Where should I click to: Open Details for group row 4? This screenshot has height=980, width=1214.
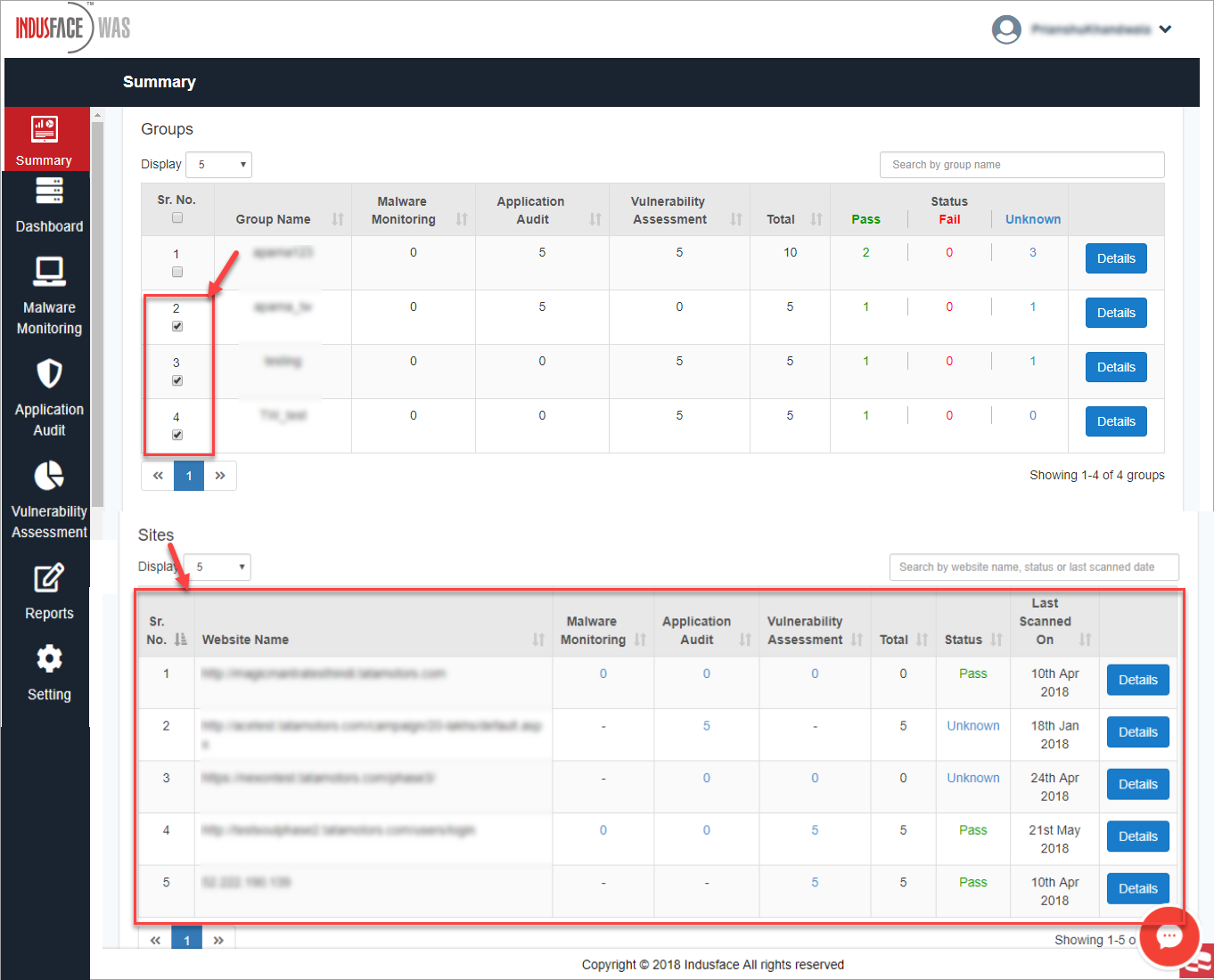pos(1116,421)
